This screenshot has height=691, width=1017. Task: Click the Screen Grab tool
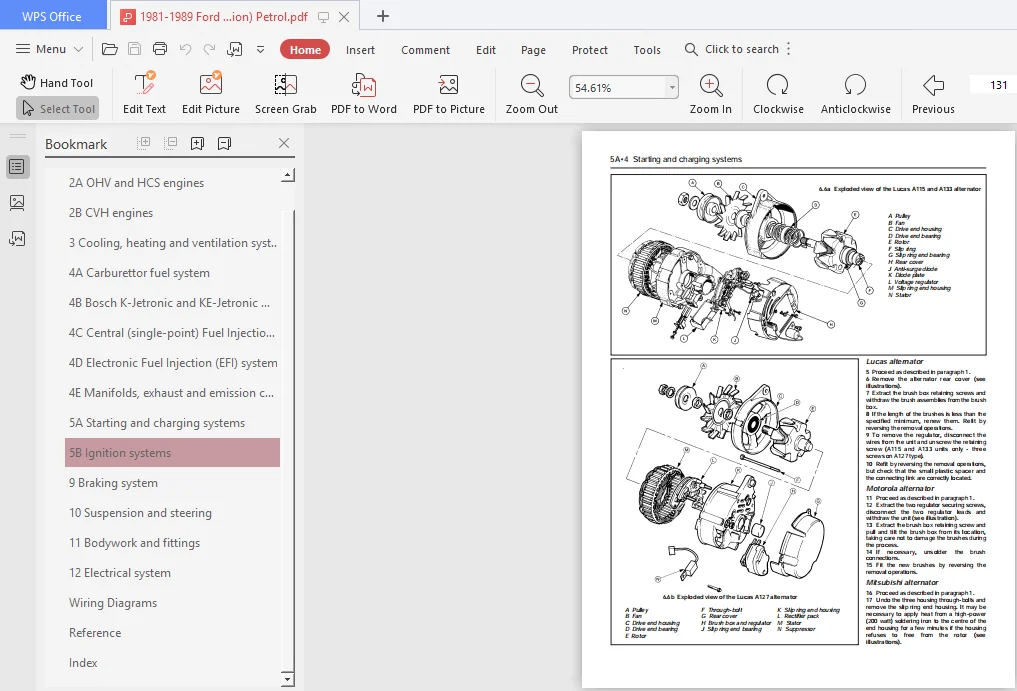point(285,93)
